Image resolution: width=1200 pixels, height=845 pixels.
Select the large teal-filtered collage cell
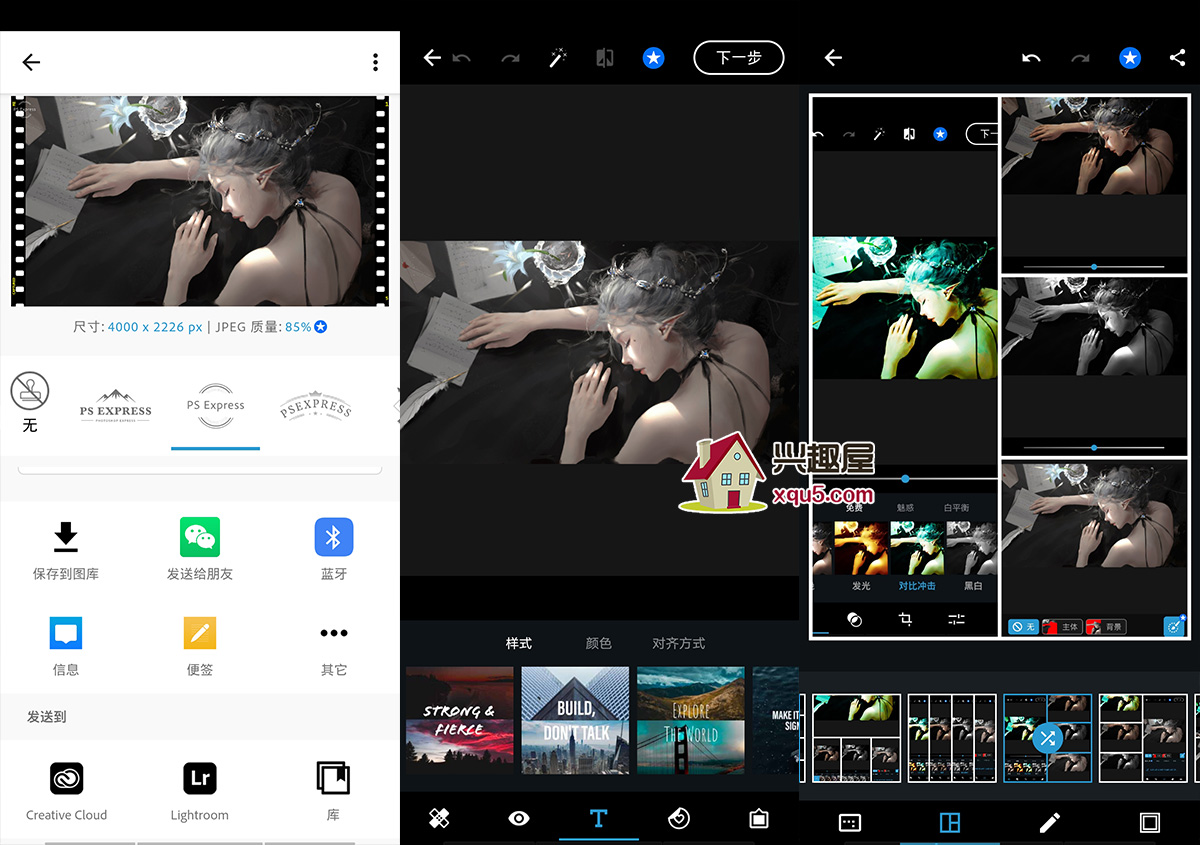coord(905,366)
